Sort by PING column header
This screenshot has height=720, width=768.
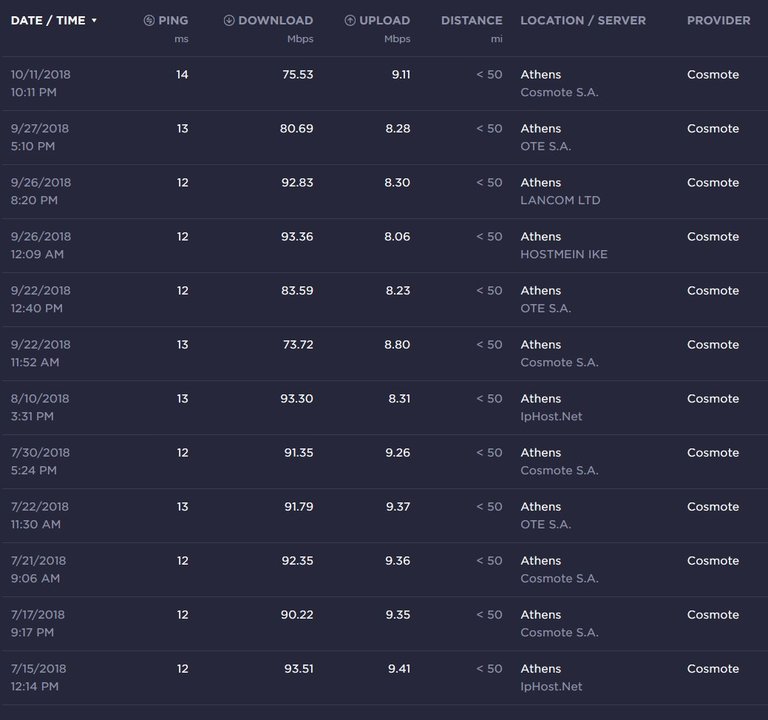(x=173, y=21)
